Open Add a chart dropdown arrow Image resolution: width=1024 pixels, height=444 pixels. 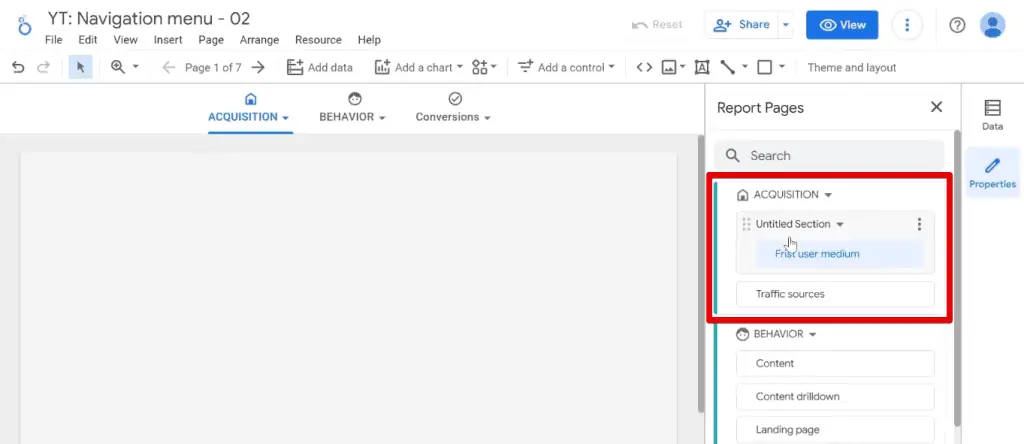coord(460,67)
